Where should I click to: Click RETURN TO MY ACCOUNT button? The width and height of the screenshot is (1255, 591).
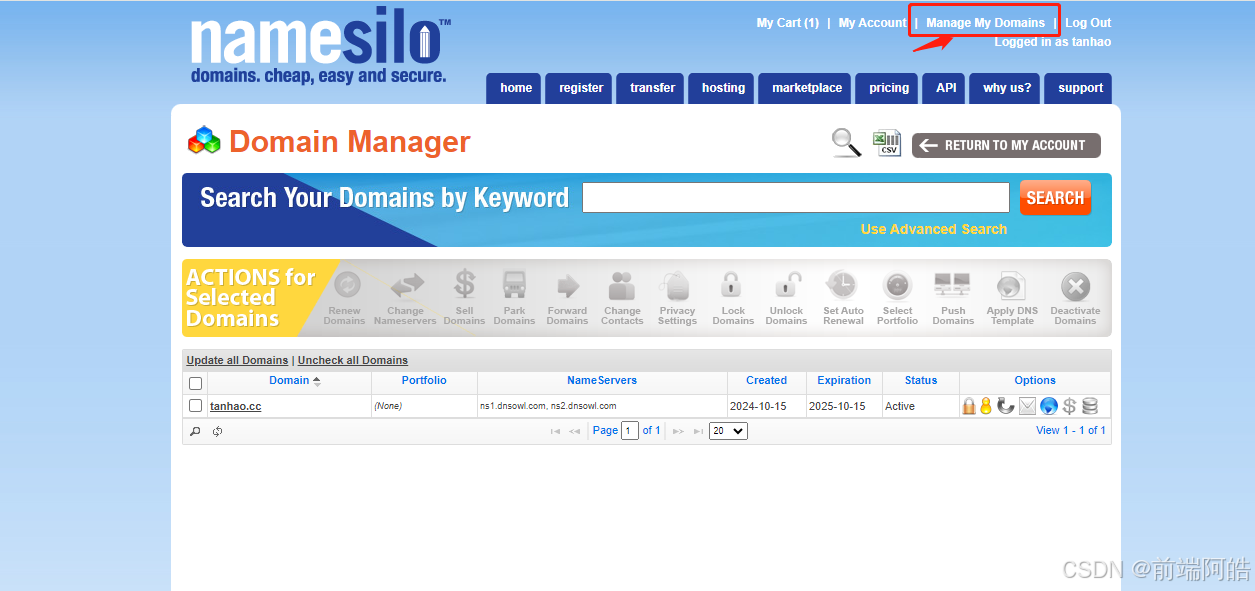tap(1006, 145)
